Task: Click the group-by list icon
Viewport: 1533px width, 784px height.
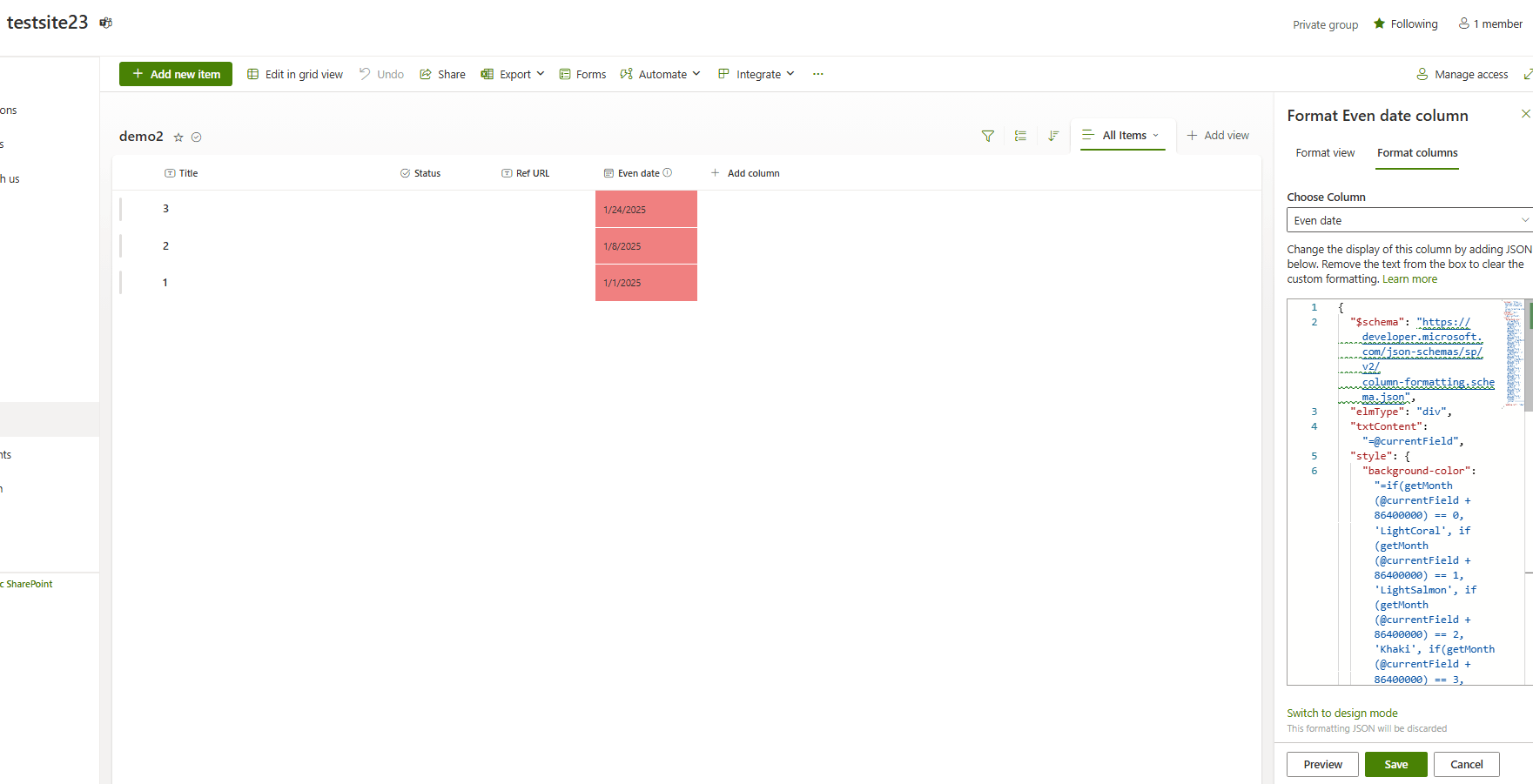Action: coord(1020,136)
